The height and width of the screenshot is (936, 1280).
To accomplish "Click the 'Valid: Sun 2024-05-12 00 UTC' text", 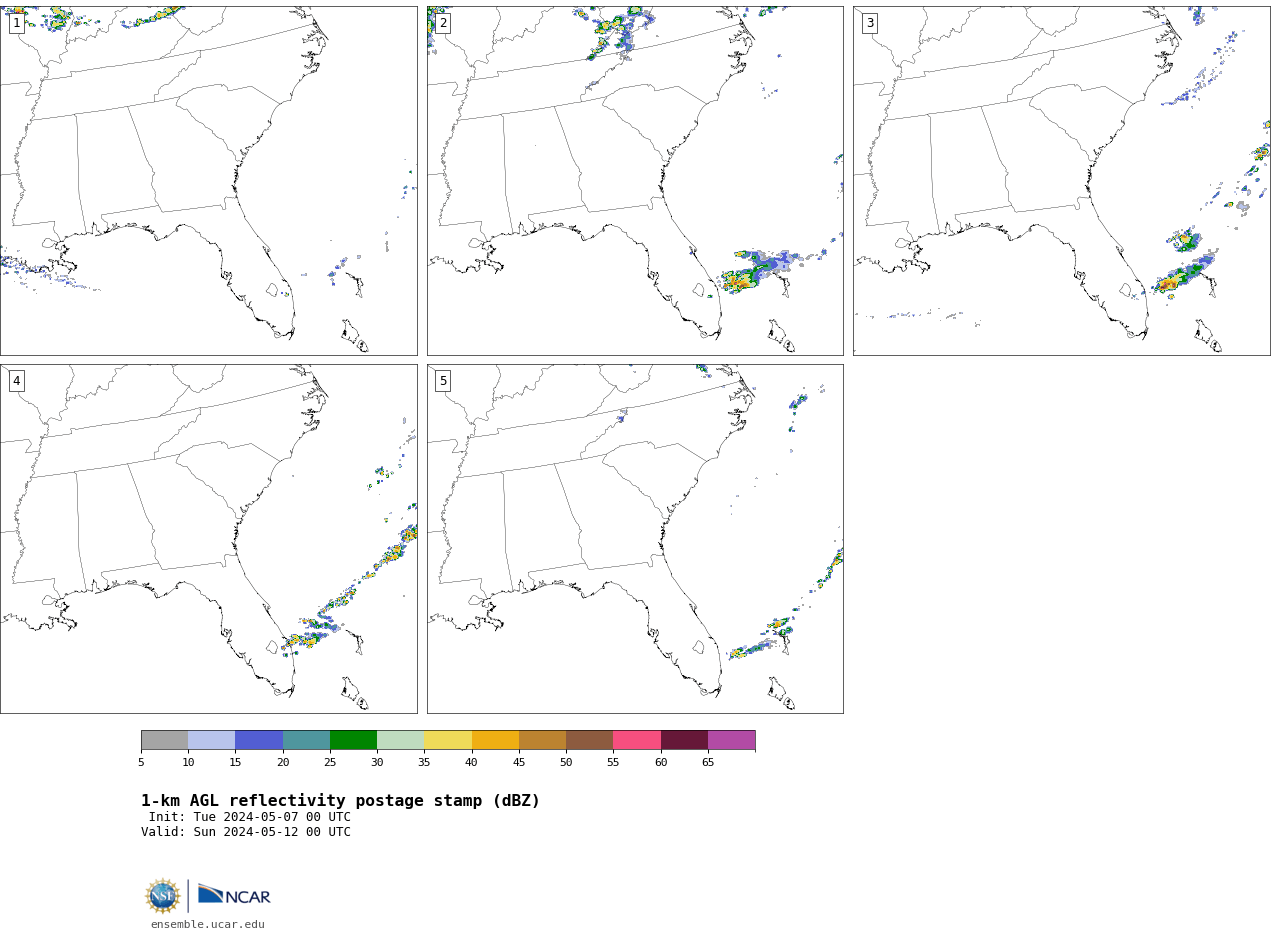I will pos(246,832).
